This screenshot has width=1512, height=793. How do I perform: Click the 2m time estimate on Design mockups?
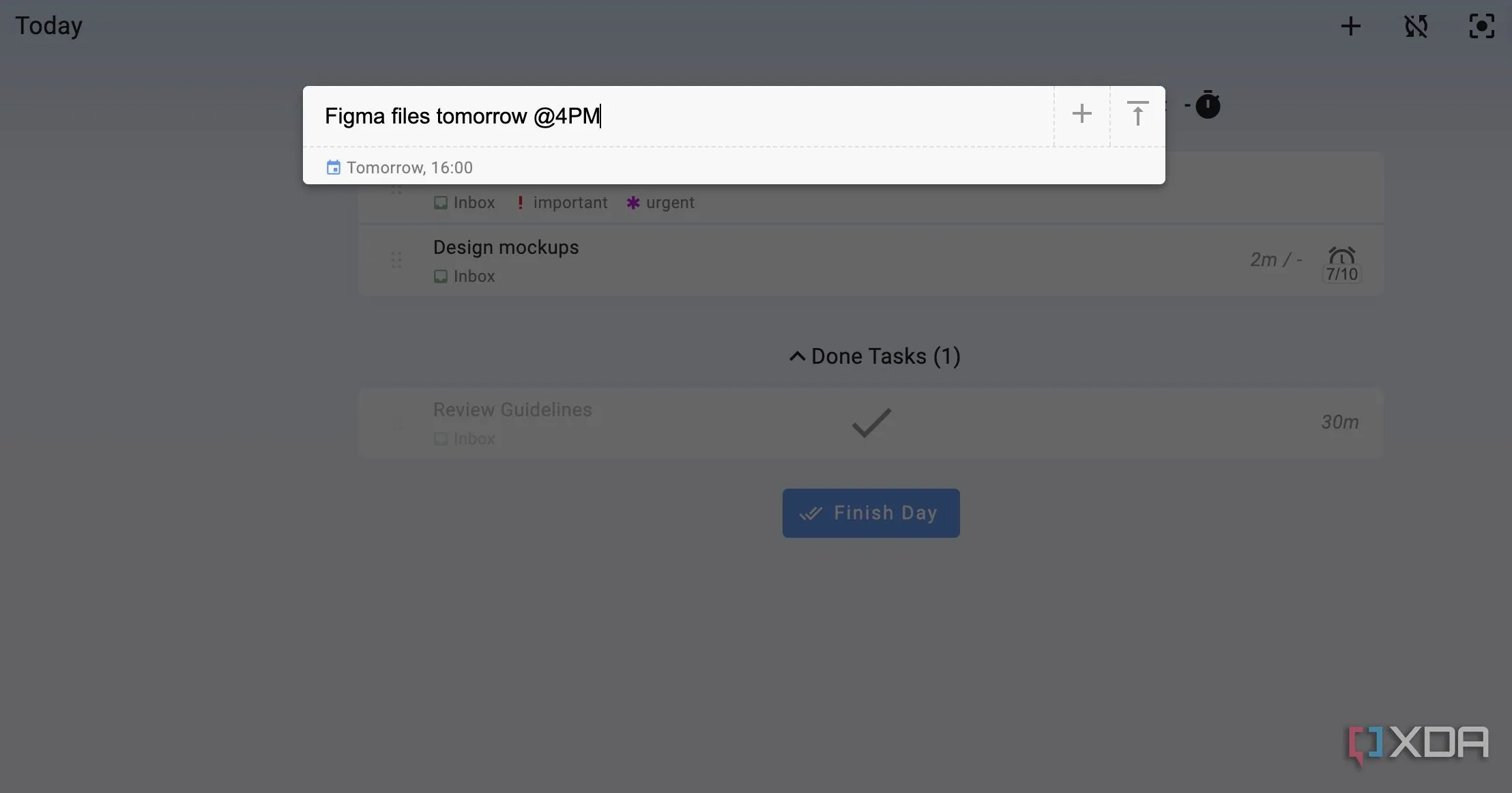[x=1263, y=260]
